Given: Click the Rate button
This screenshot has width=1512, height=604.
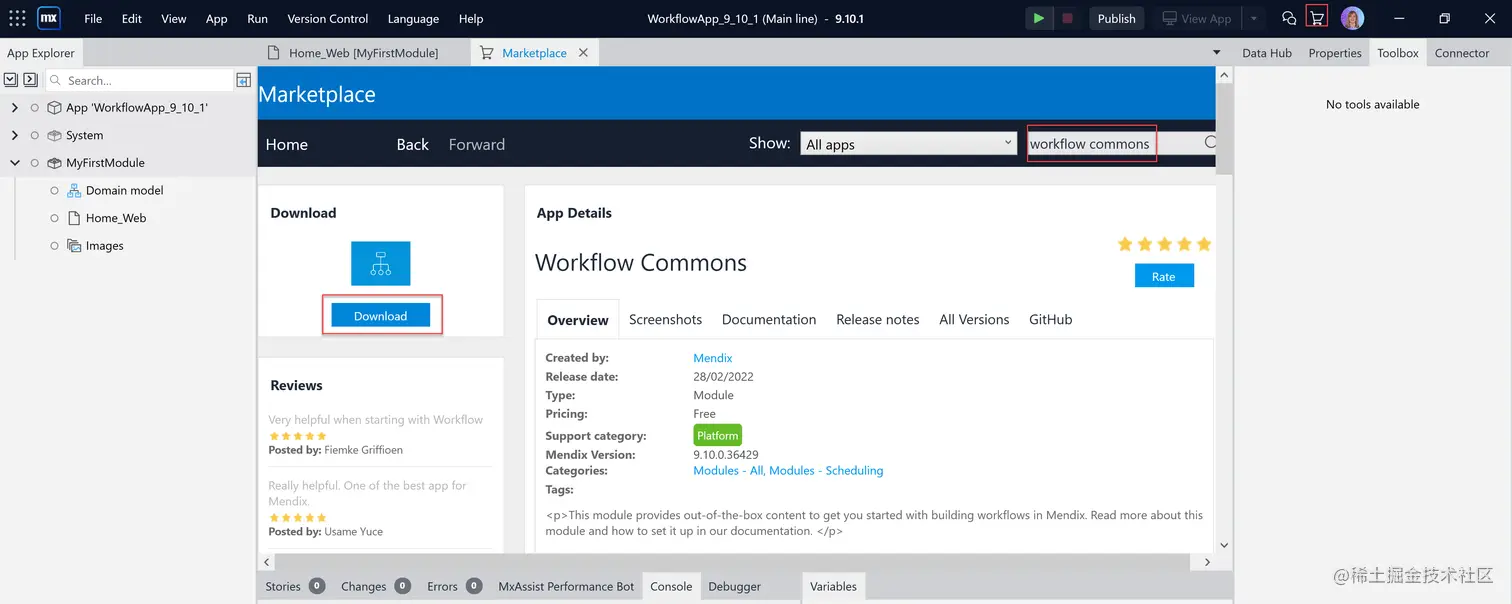Looking at the screenshot, I should pos(1164,276).
